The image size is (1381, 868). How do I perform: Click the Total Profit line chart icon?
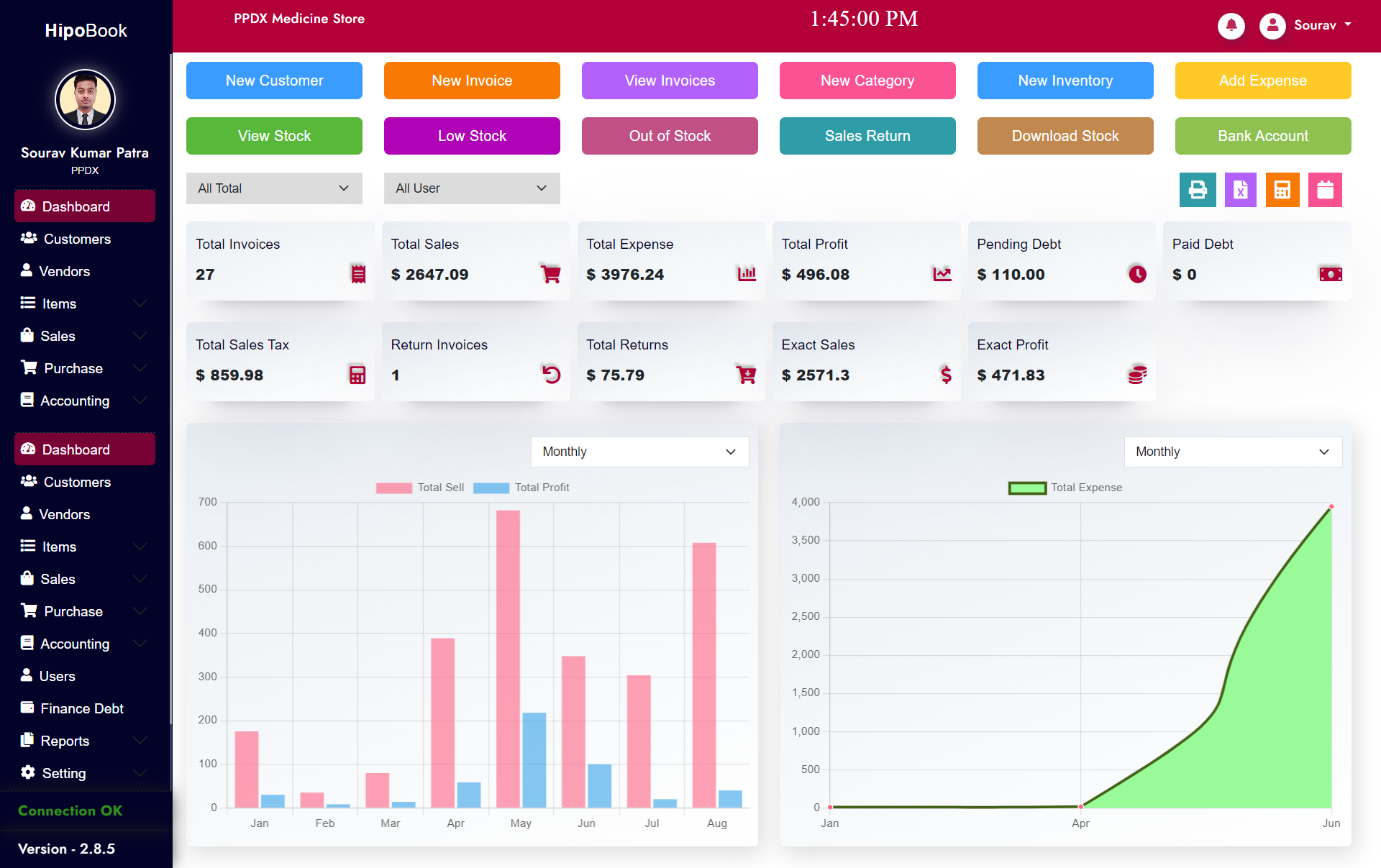click(942, 274)
